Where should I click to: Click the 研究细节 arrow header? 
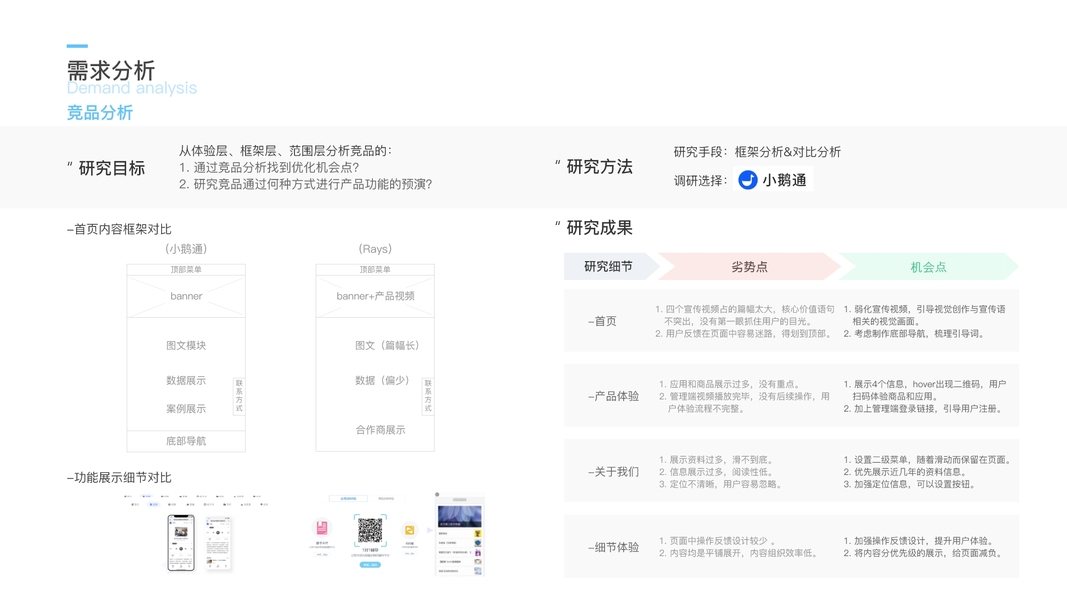612,267
